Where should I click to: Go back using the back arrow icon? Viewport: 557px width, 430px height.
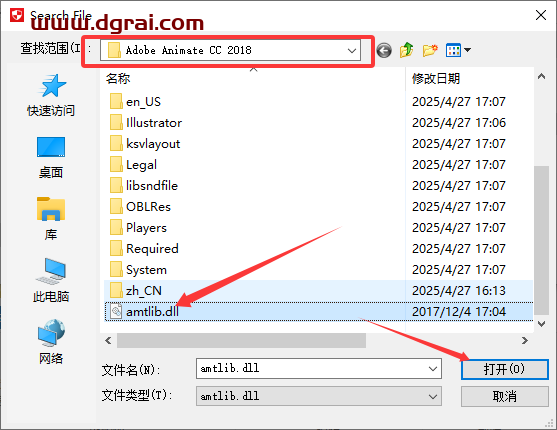[x=384, y=50]
